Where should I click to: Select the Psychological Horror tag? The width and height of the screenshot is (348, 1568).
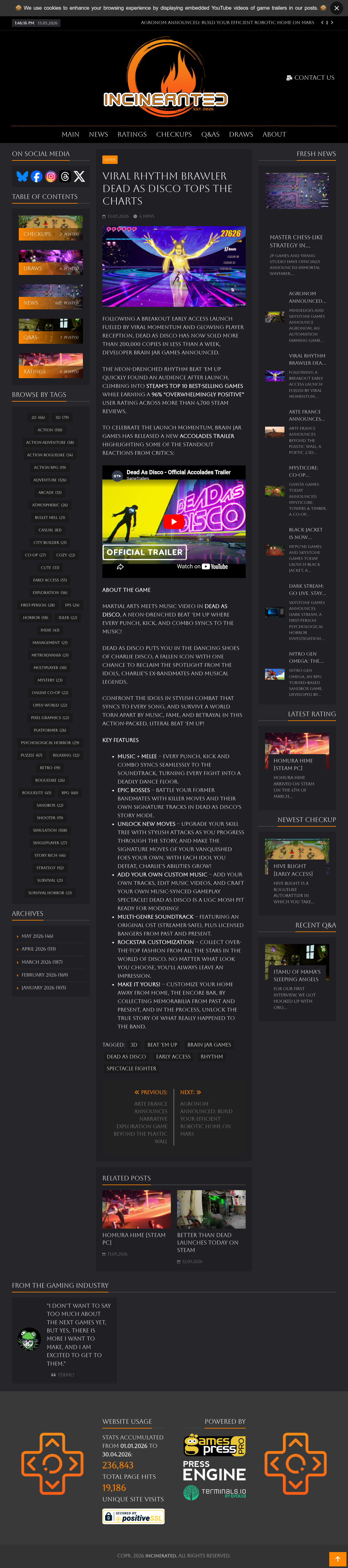pos(50,743)
